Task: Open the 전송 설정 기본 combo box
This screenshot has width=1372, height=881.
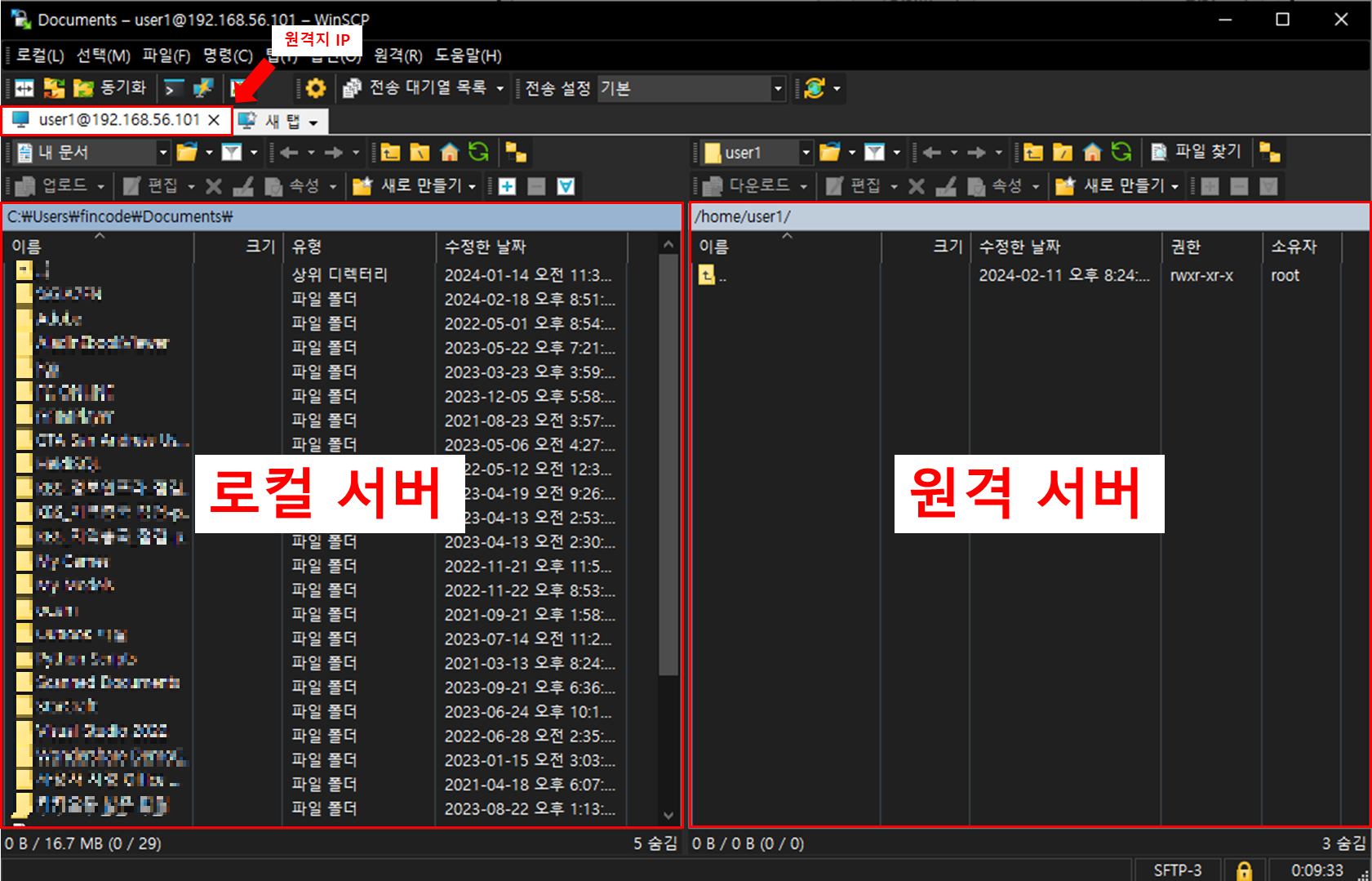Action: [691, 88]
